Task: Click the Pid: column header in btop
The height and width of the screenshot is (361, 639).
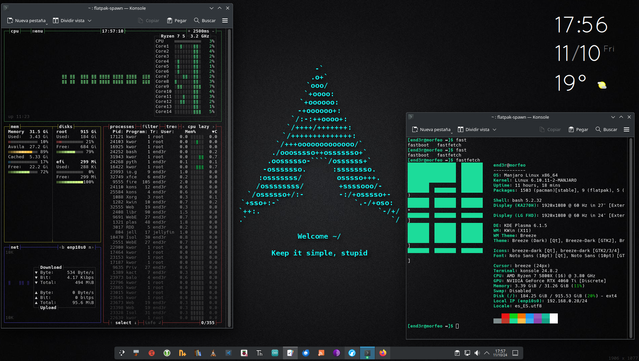Action: [117, 132]
